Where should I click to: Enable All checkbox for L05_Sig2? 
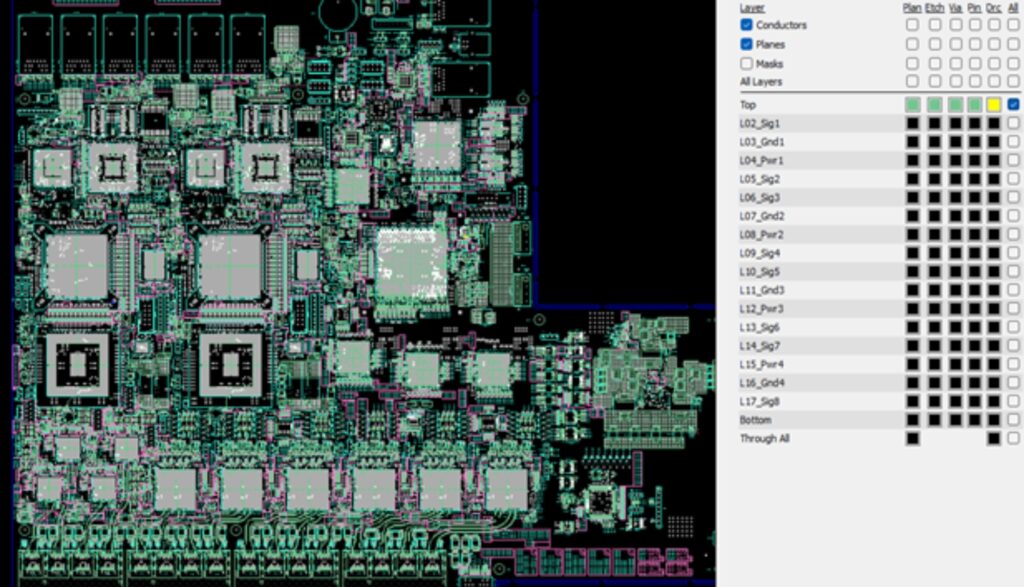(x=1014, y=179)
